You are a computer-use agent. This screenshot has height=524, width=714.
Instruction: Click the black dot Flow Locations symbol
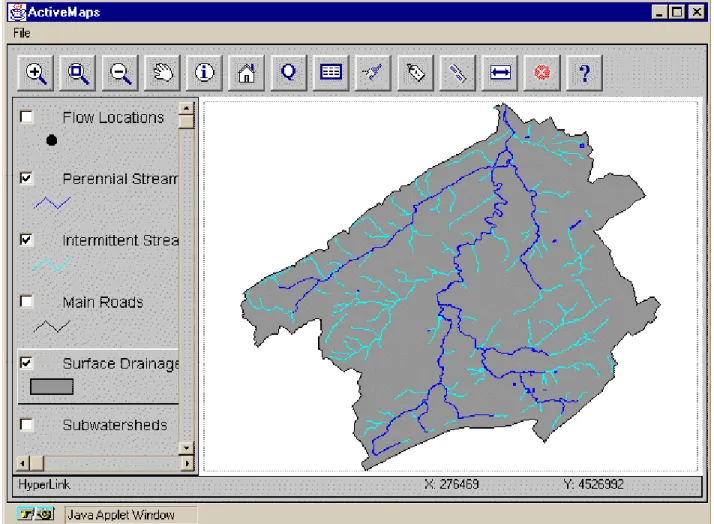pos(51,140)
